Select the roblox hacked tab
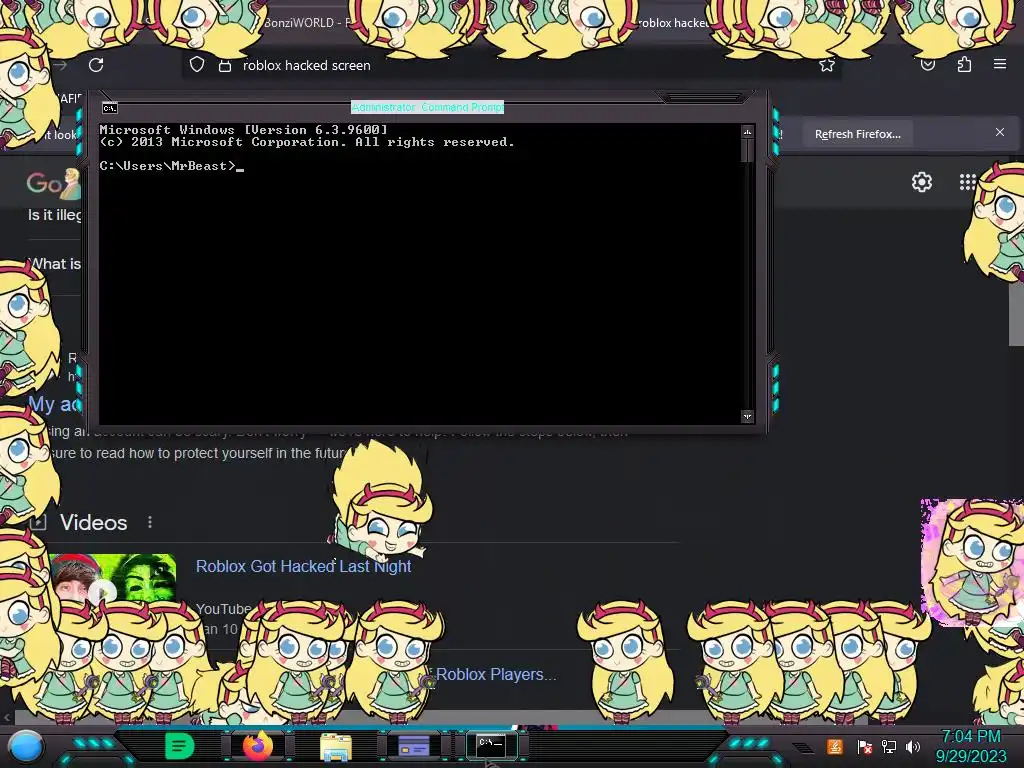This screenshot has width=1024, height=768. click(673, 22)
